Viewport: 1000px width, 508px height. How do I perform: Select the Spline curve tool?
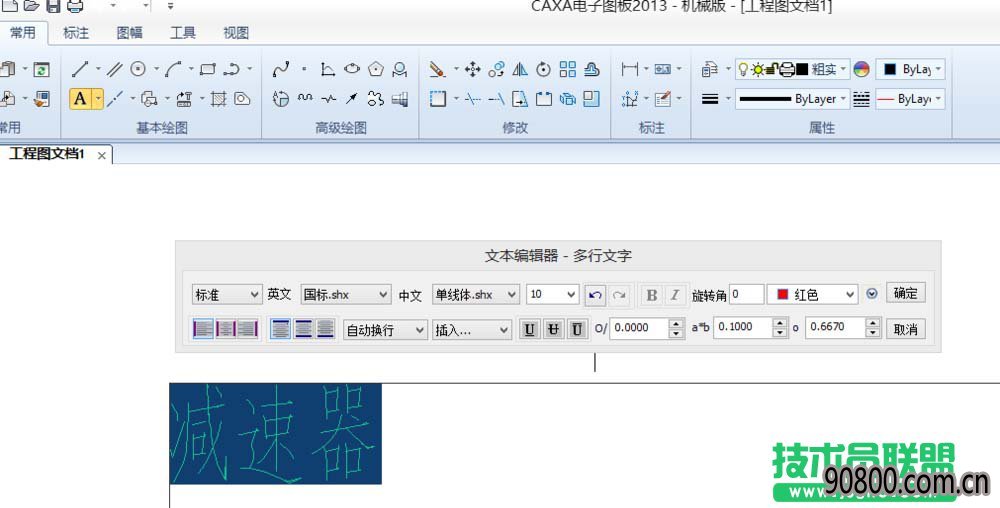pos(281,69)
